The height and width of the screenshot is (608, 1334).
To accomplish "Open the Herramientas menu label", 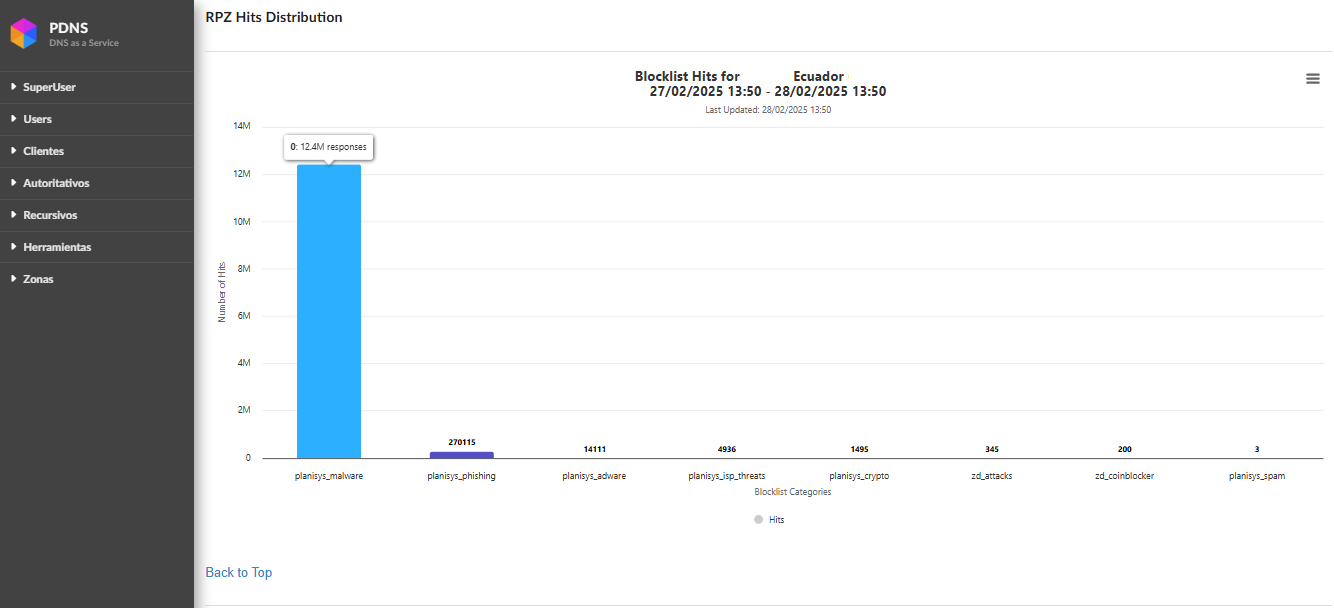I will pyautogui.click(x=57, y=247).
